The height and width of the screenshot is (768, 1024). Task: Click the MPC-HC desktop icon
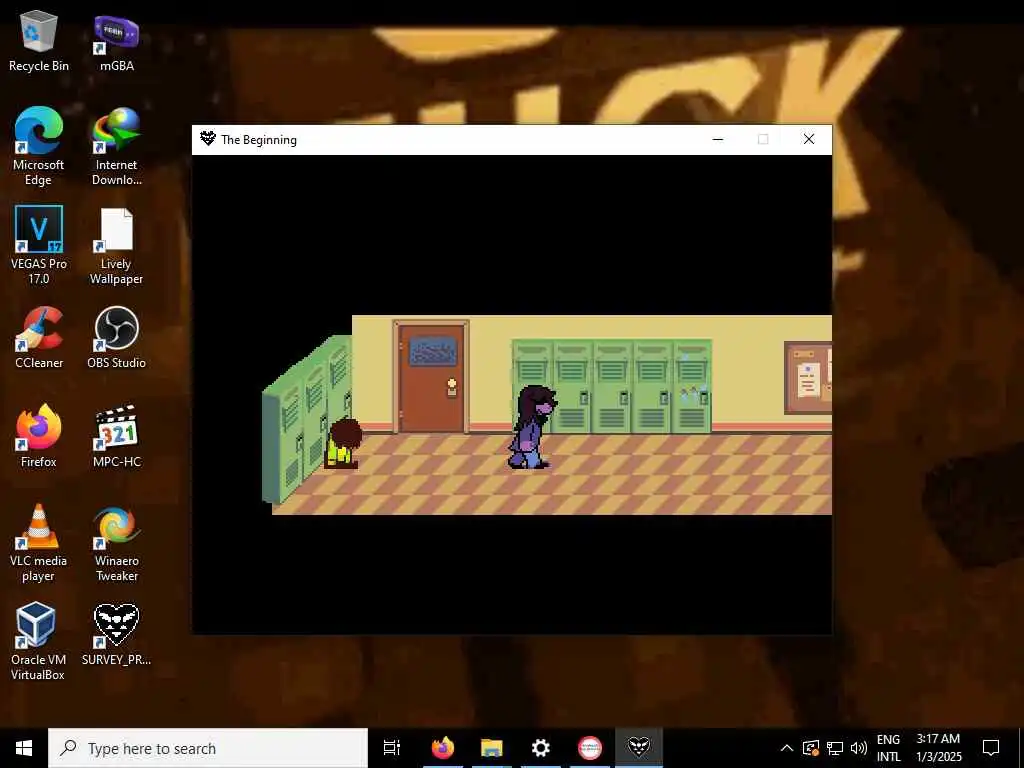pos(116,436)
